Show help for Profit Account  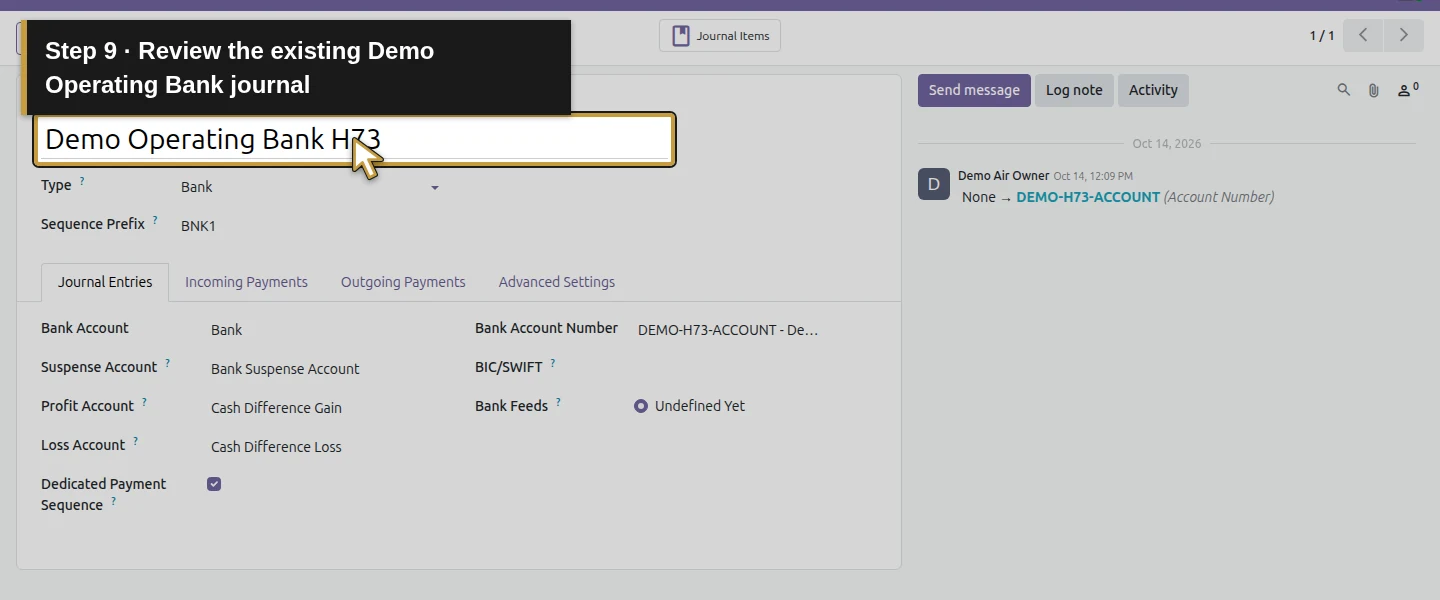click(x=144, y=402)
